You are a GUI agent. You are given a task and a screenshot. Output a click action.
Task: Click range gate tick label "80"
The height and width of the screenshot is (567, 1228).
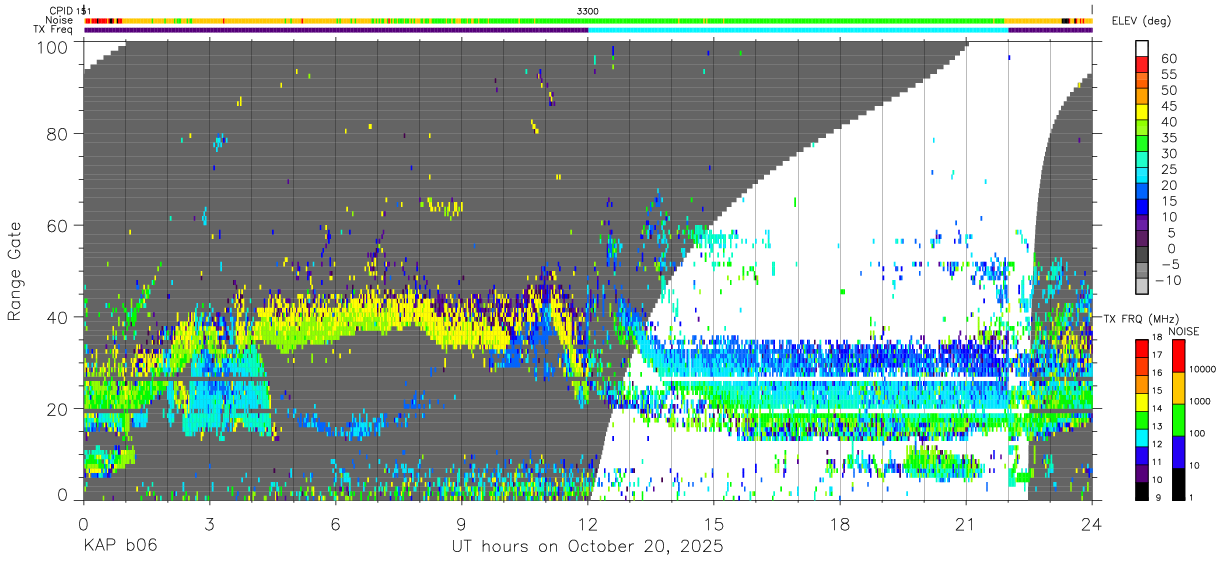point(58,134)
